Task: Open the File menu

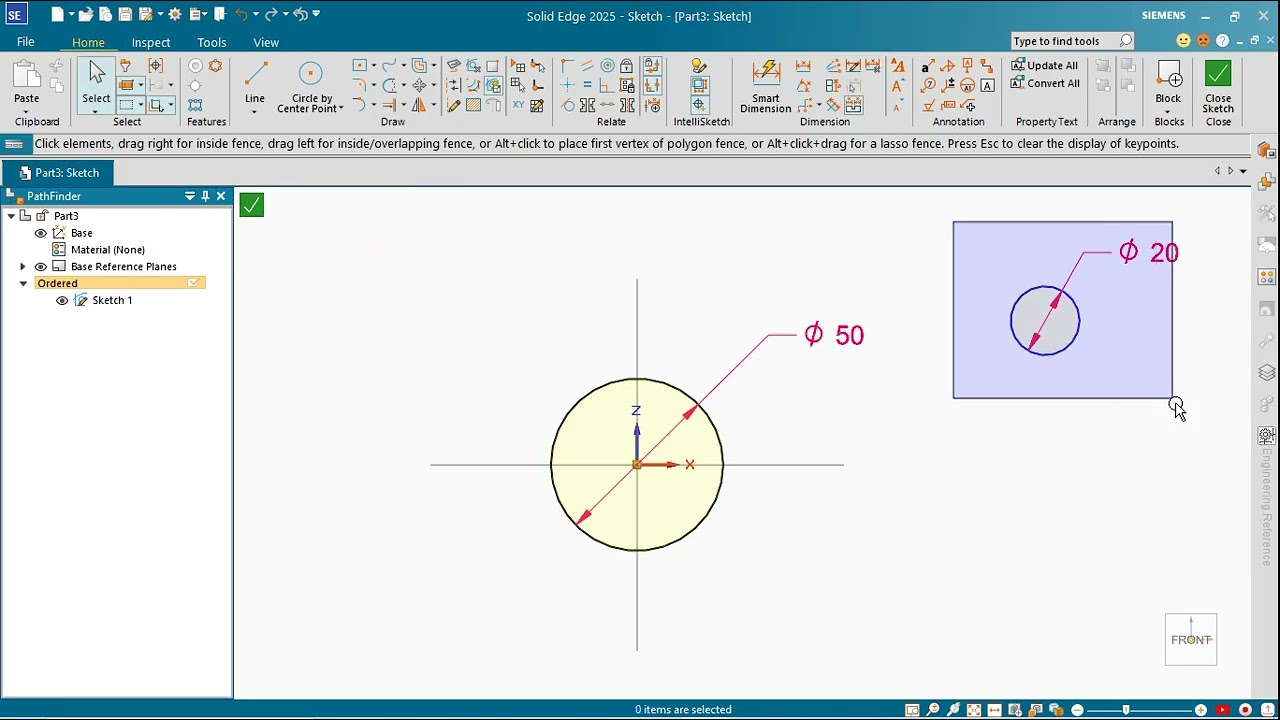Action: pos(26,42)
